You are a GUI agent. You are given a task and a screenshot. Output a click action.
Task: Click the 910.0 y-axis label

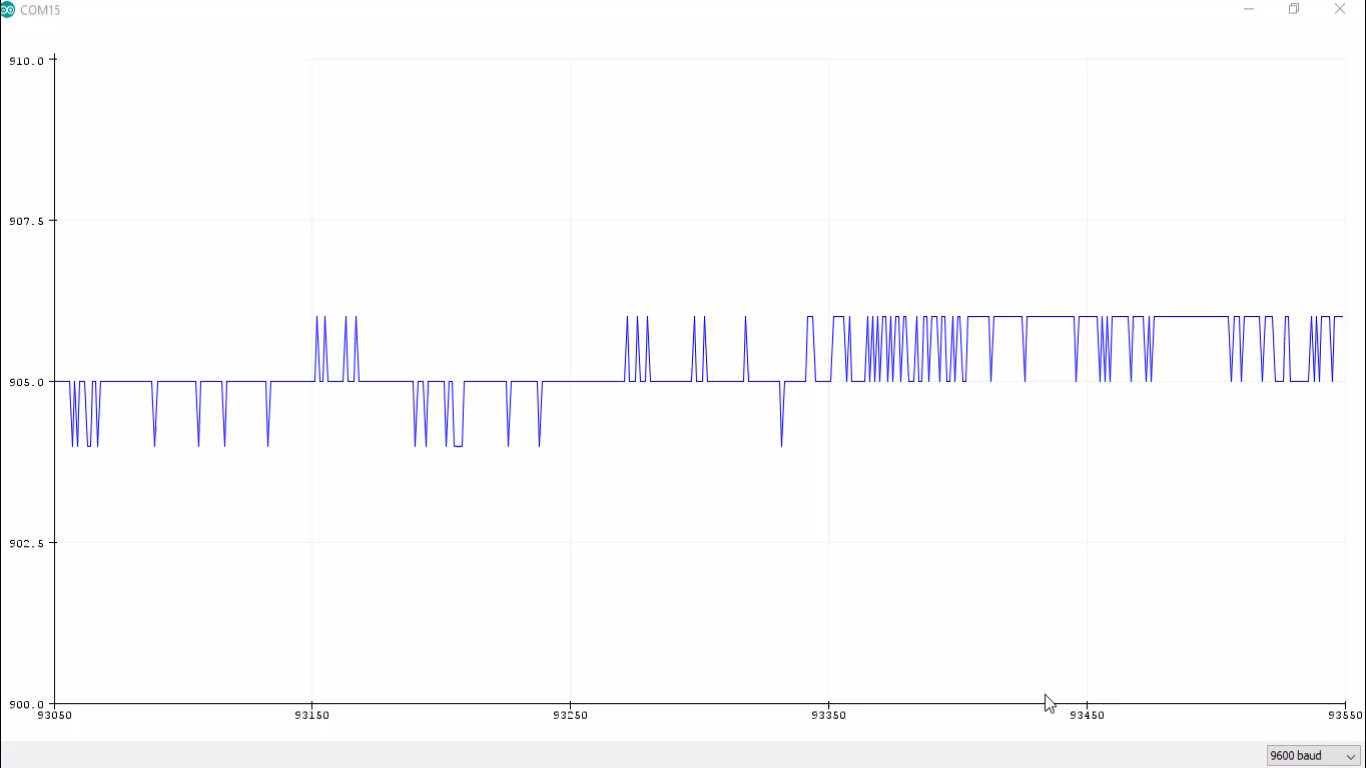26,60
